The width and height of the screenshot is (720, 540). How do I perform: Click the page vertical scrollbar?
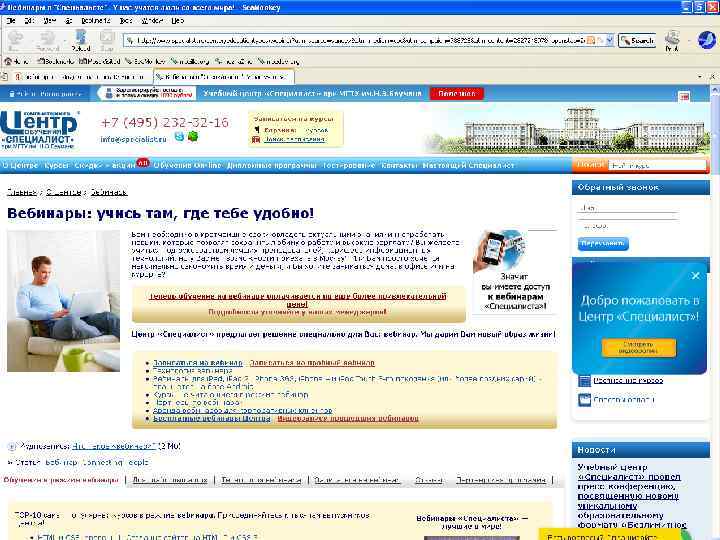(715, 312)
